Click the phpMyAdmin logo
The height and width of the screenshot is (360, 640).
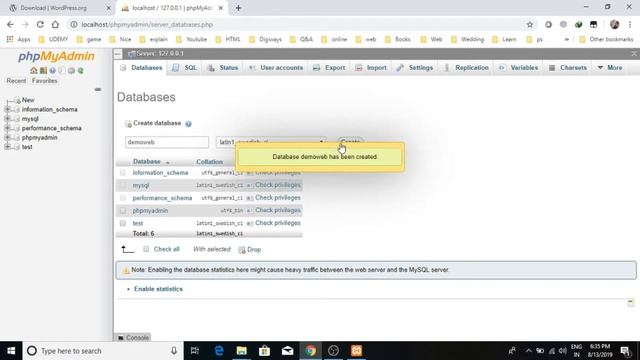56,56
